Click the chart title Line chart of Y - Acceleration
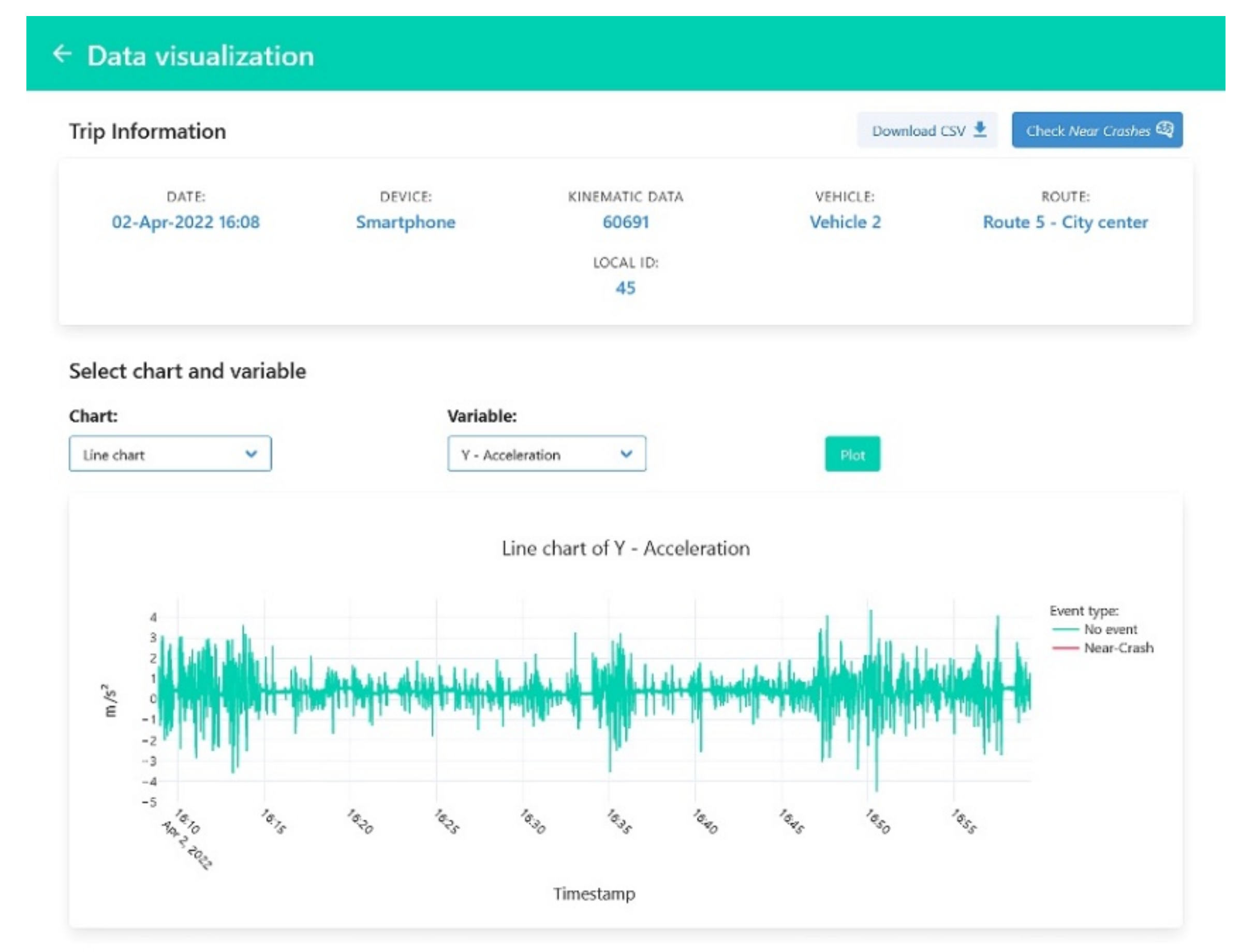 tap(625, 548)
